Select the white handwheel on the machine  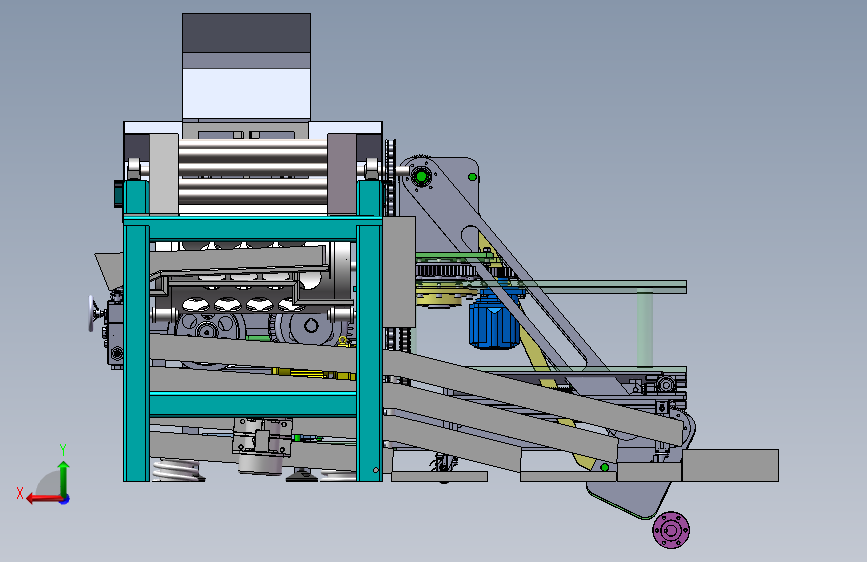tap(92, 314)
